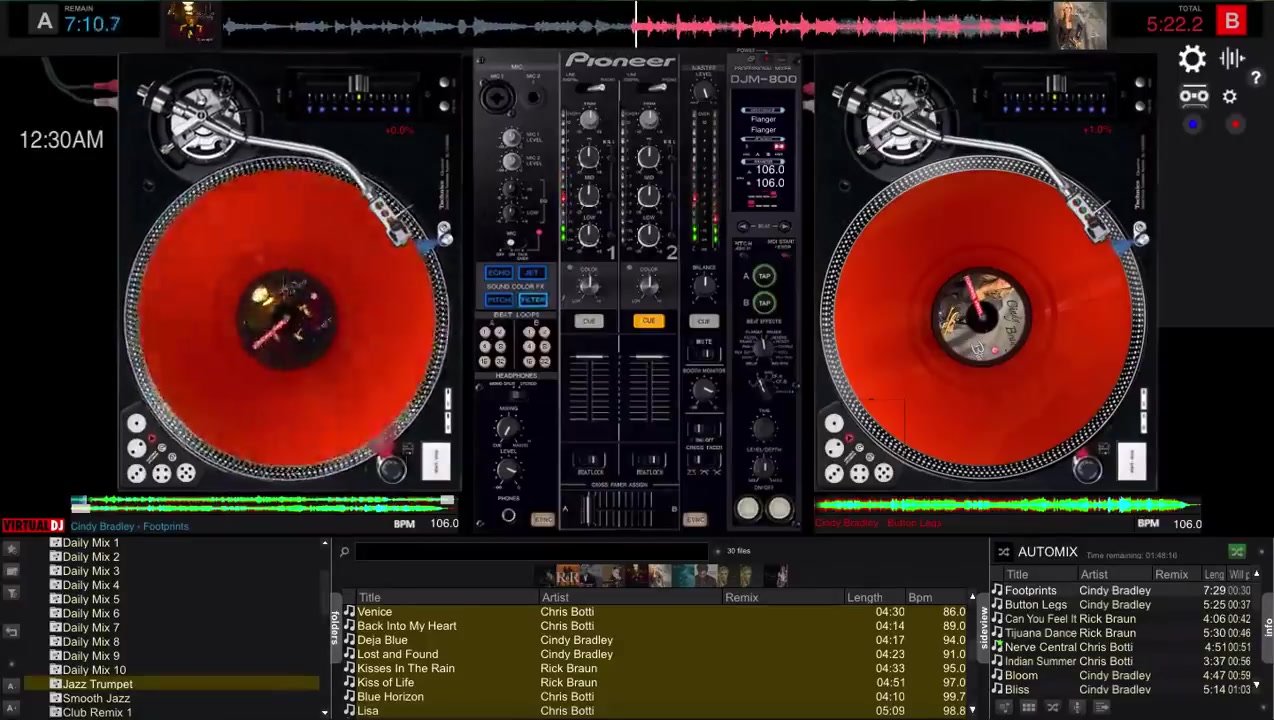Click the waveform display icon near settings
The image size is (1274, 720).
click(x=1232, y=59)
